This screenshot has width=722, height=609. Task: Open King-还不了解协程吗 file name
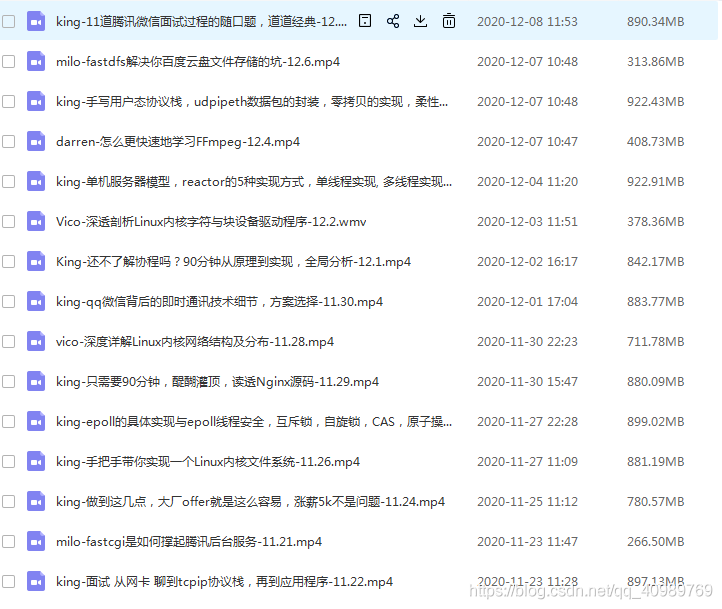pyautogui.click(x=233, y=262)
